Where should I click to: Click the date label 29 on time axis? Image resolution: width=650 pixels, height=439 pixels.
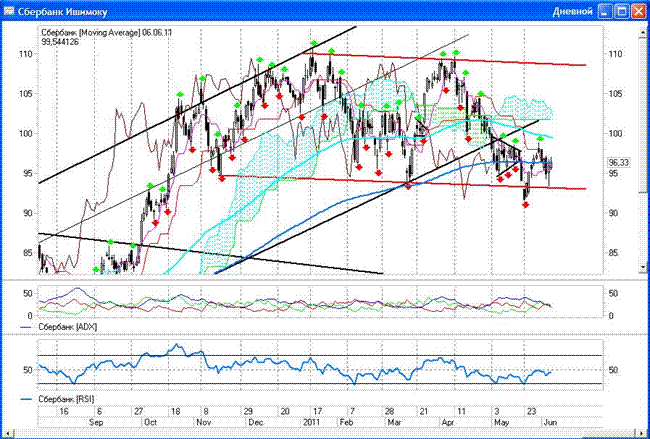pos(248,412)
